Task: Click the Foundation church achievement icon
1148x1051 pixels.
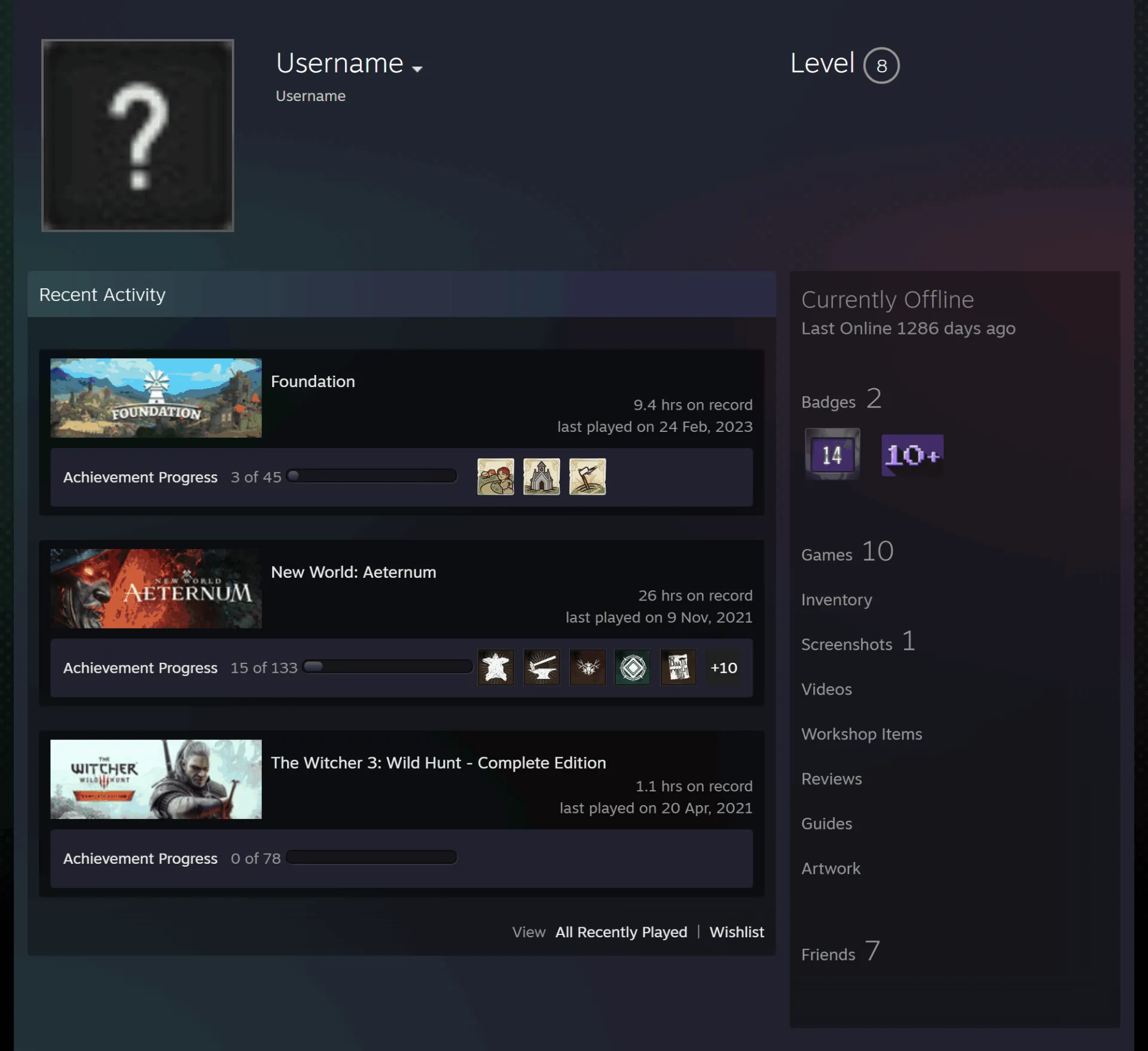Action: 541,477
